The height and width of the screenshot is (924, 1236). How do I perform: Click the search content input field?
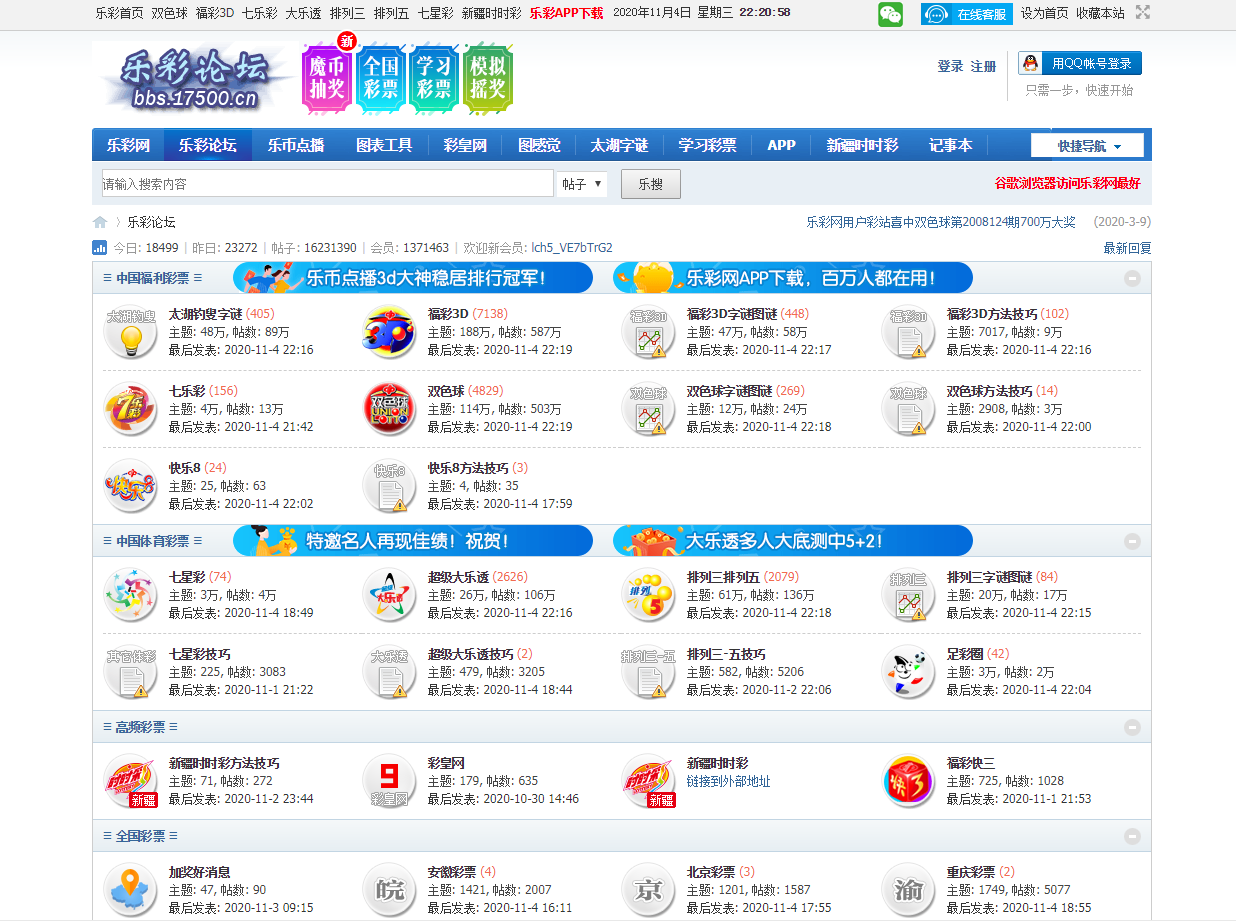327,184
